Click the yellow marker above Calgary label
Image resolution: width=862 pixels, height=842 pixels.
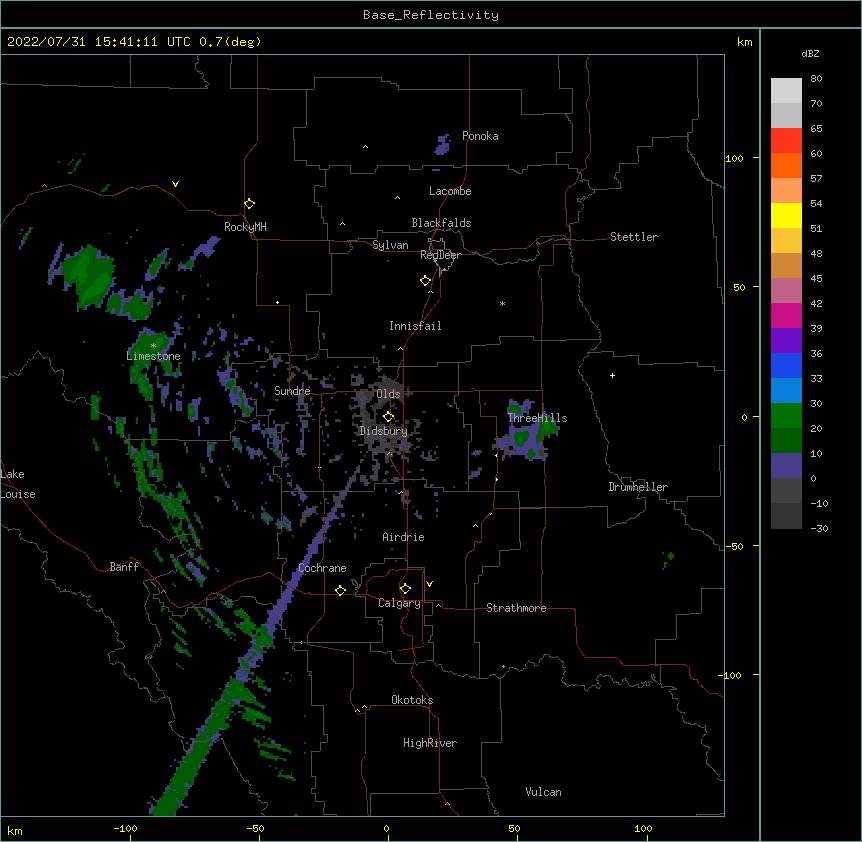tap(405, 589)
